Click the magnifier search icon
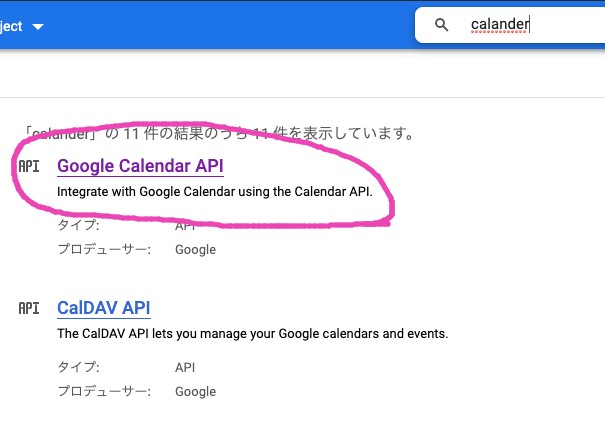The height and width of the screenshot is (433, 605). click(x=441, y=25)
